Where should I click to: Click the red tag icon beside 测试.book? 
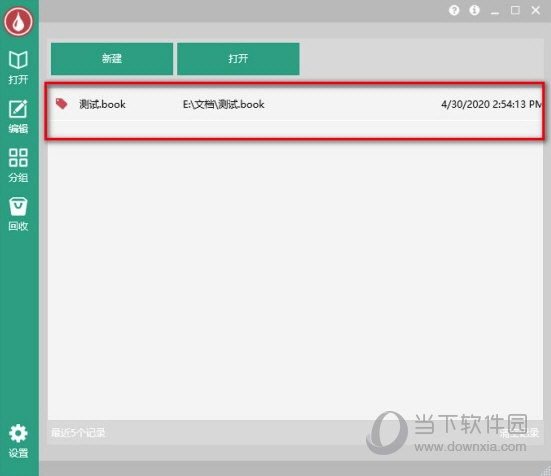tap(61, 104)
